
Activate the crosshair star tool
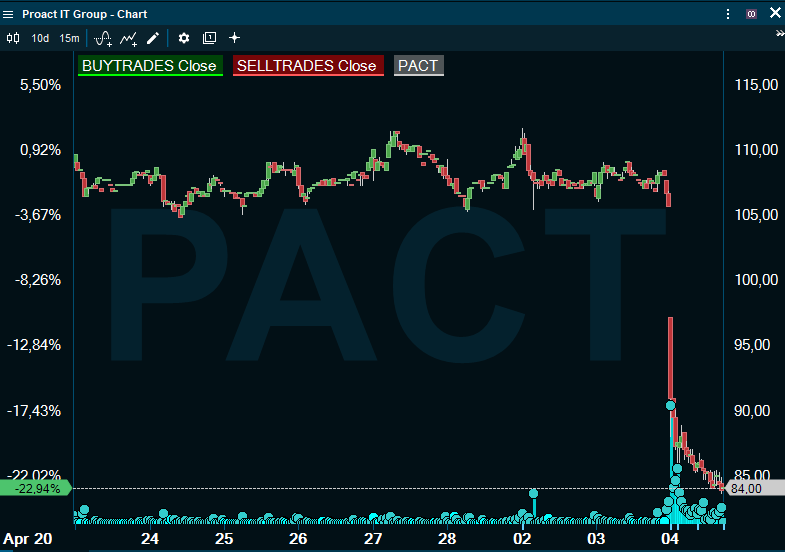234,38
